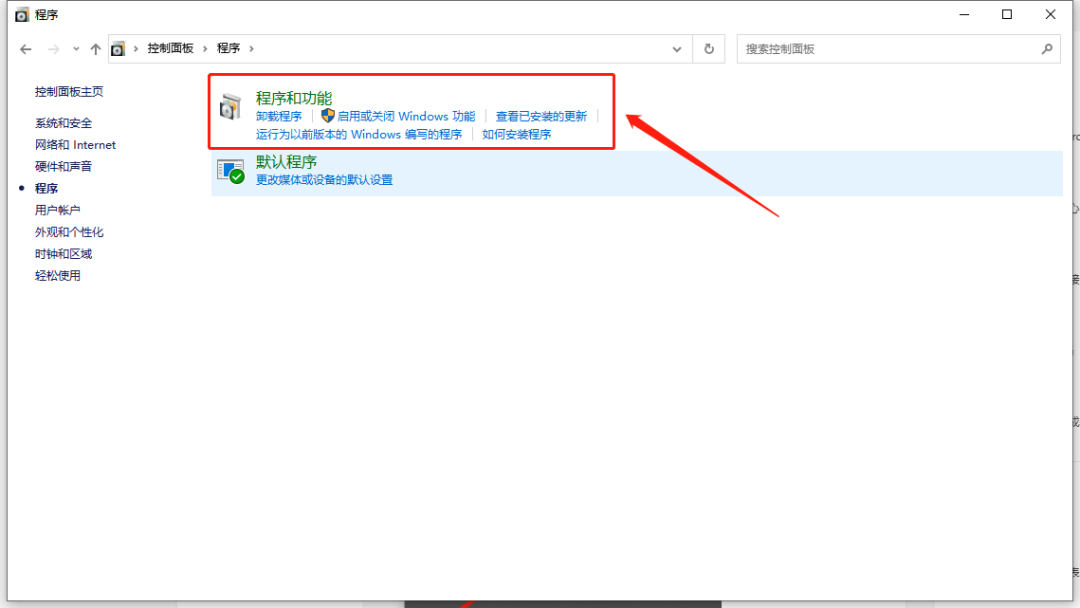The image size is (1080, 608).
Task: Open 外观和个性化 category
Action: coord(69,232)
